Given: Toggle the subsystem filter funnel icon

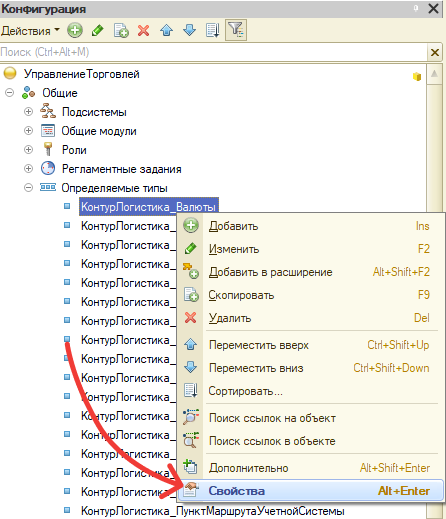Looking at the screenshot, I should [236, 30].
